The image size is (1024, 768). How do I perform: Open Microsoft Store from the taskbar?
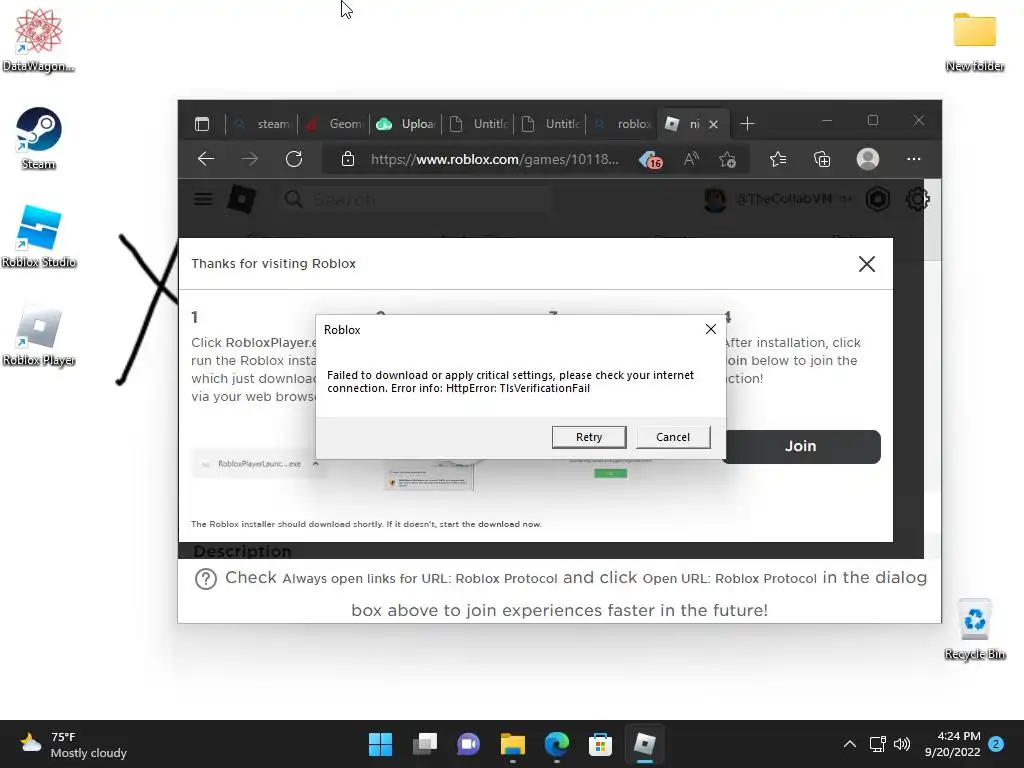600,744
